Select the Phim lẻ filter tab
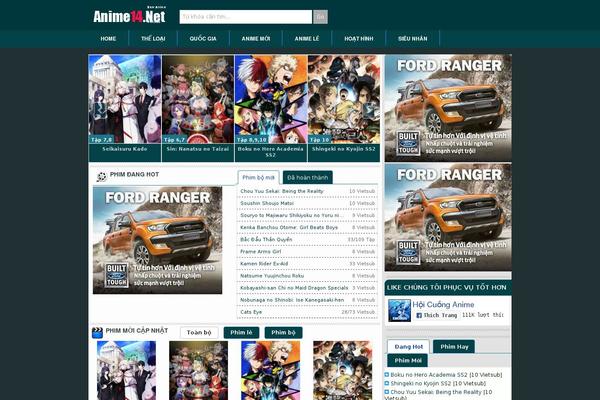600x400 pixels. click(x=241, y=332)
